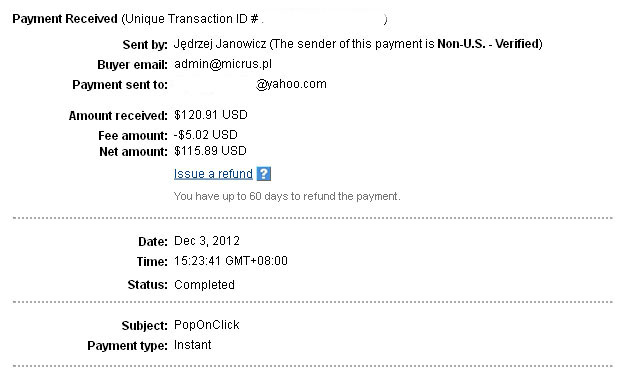Click the date value Dec 3, 2012
Screen dimensions: 626x380
207,241
